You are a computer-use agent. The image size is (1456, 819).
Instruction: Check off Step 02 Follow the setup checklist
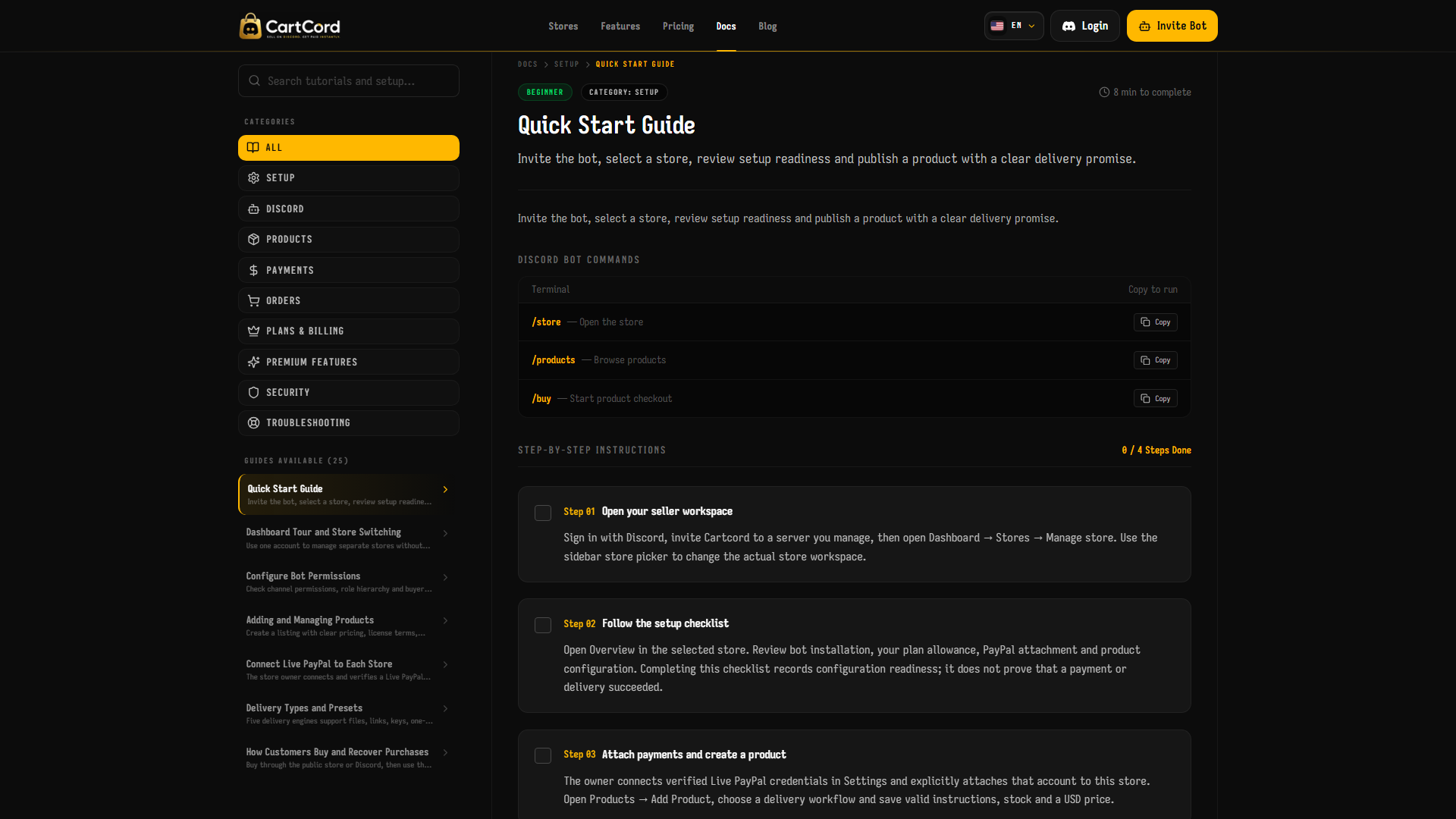click(x=543, y=626)
